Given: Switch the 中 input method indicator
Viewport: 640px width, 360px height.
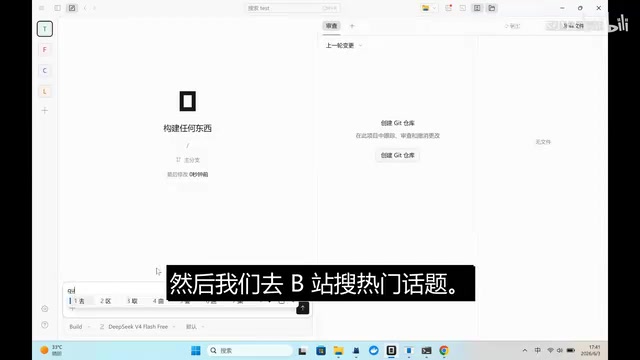Looking at the screenshot, I should 538,351.
